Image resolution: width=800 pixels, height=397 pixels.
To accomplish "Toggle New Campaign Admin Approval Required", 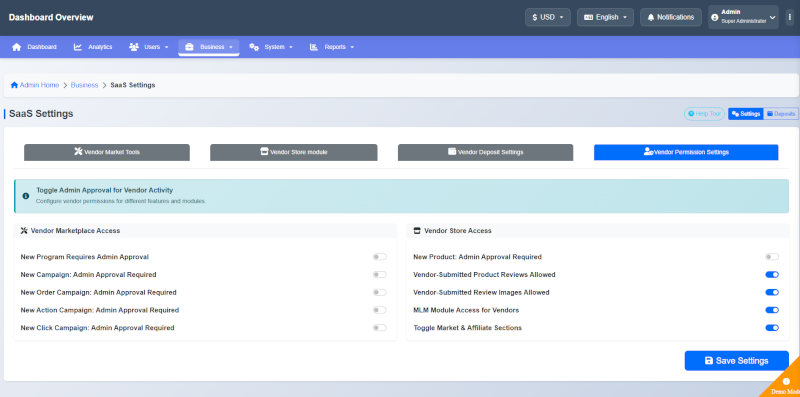I will point(380,275).
